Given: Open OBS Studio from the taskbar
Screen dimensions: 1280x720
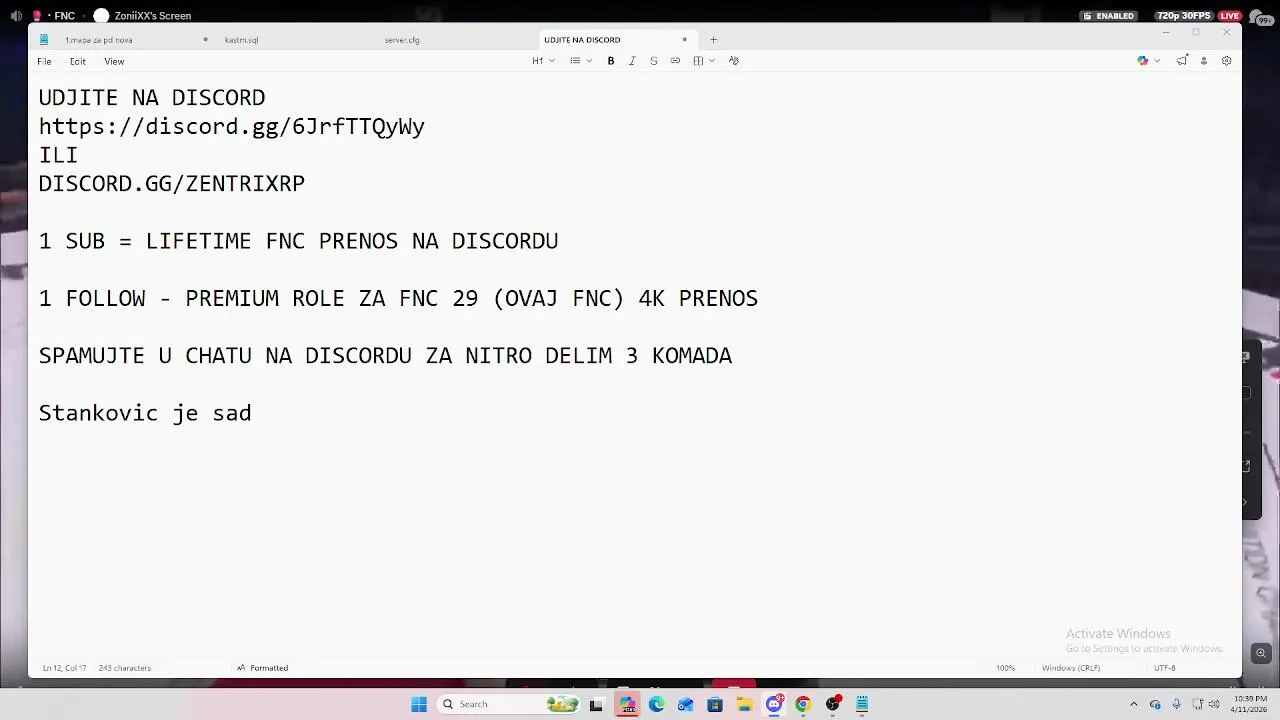Looking at the screenshot, I should pos(833,704).
